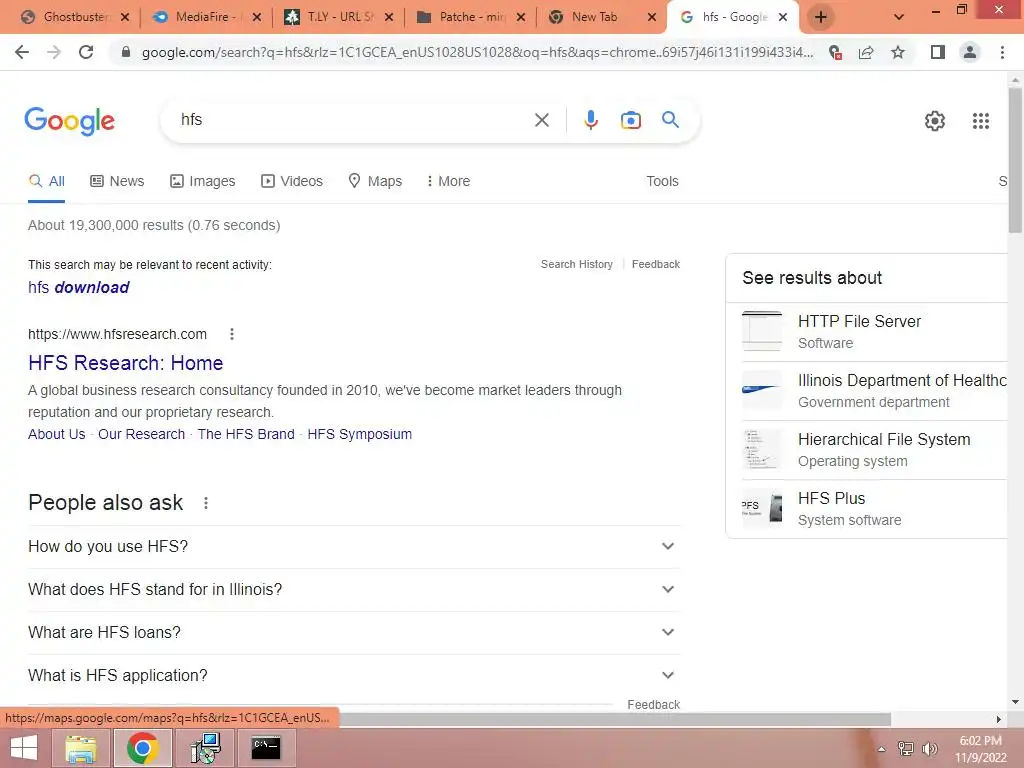
Task: Open the About Us sitelink
Action: tap(57, 434)
